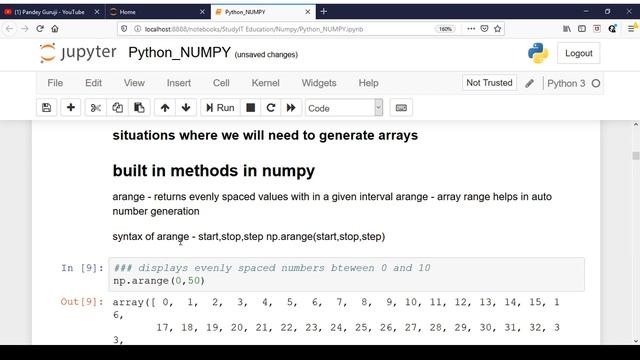Restart the kernel icon
640x360 pixels.
[x=271, y=108]
